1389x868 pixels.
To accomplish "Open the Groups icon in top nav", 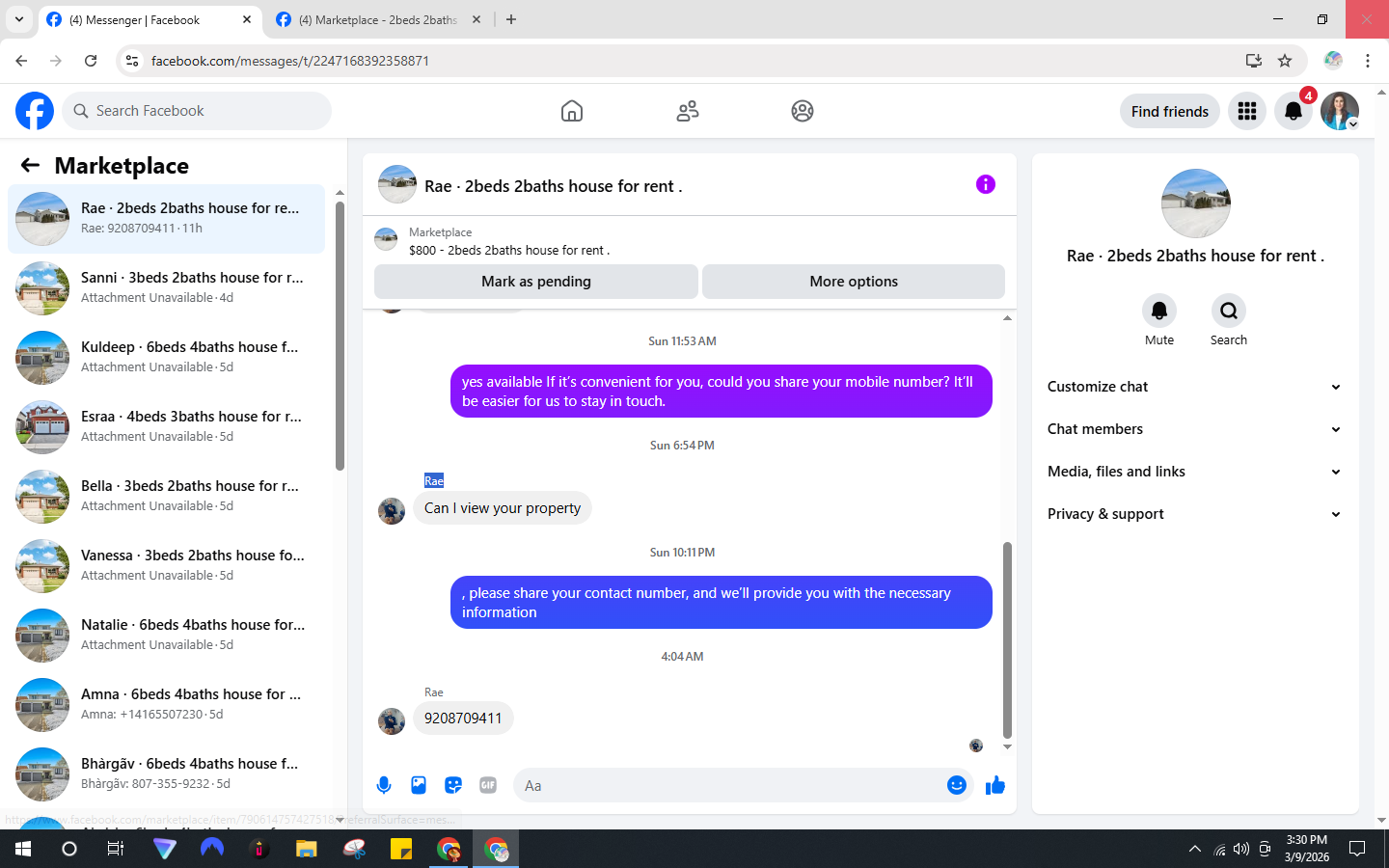I will tap(803, 111).
